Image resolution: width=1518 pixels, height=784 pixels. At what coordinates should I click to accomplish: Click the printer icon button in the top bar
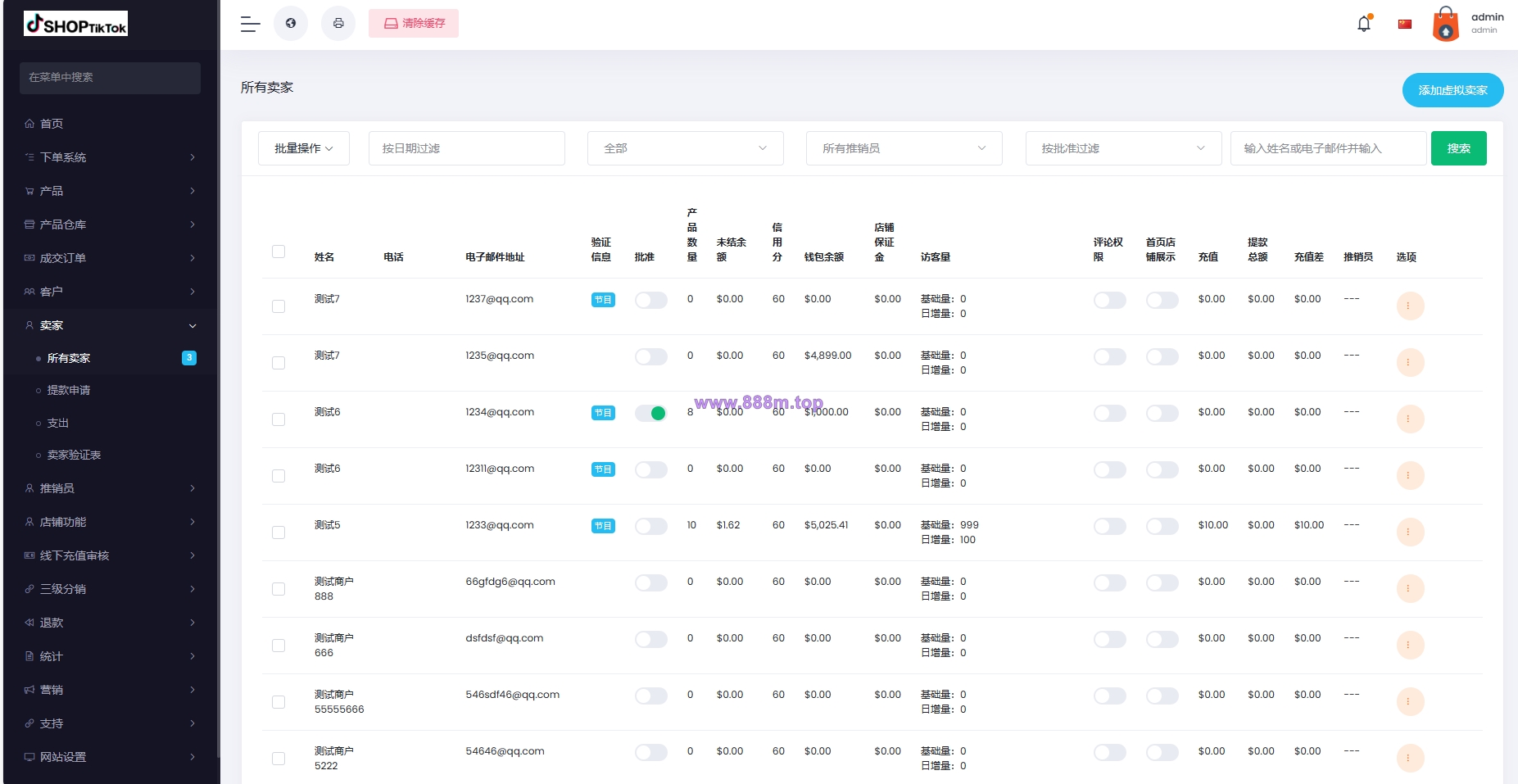click(x=338, y=24)
